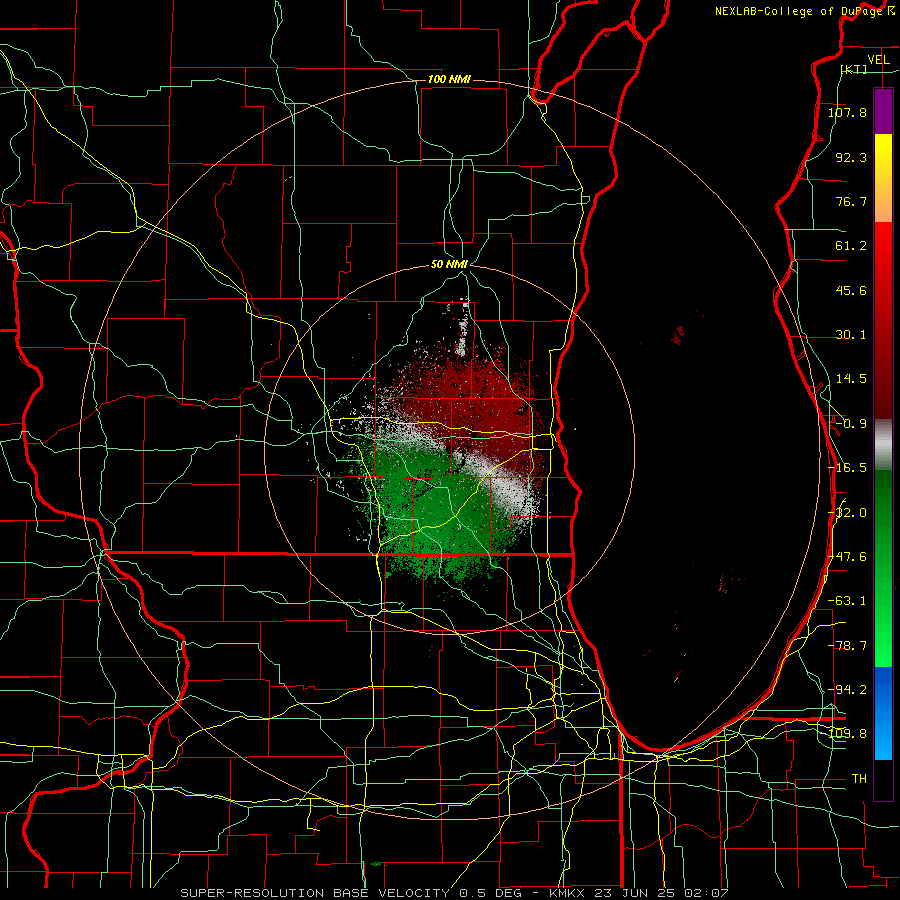Click the KMKX station identifier
Viewport: 900px width, 900px height.
tap(567, 893)
